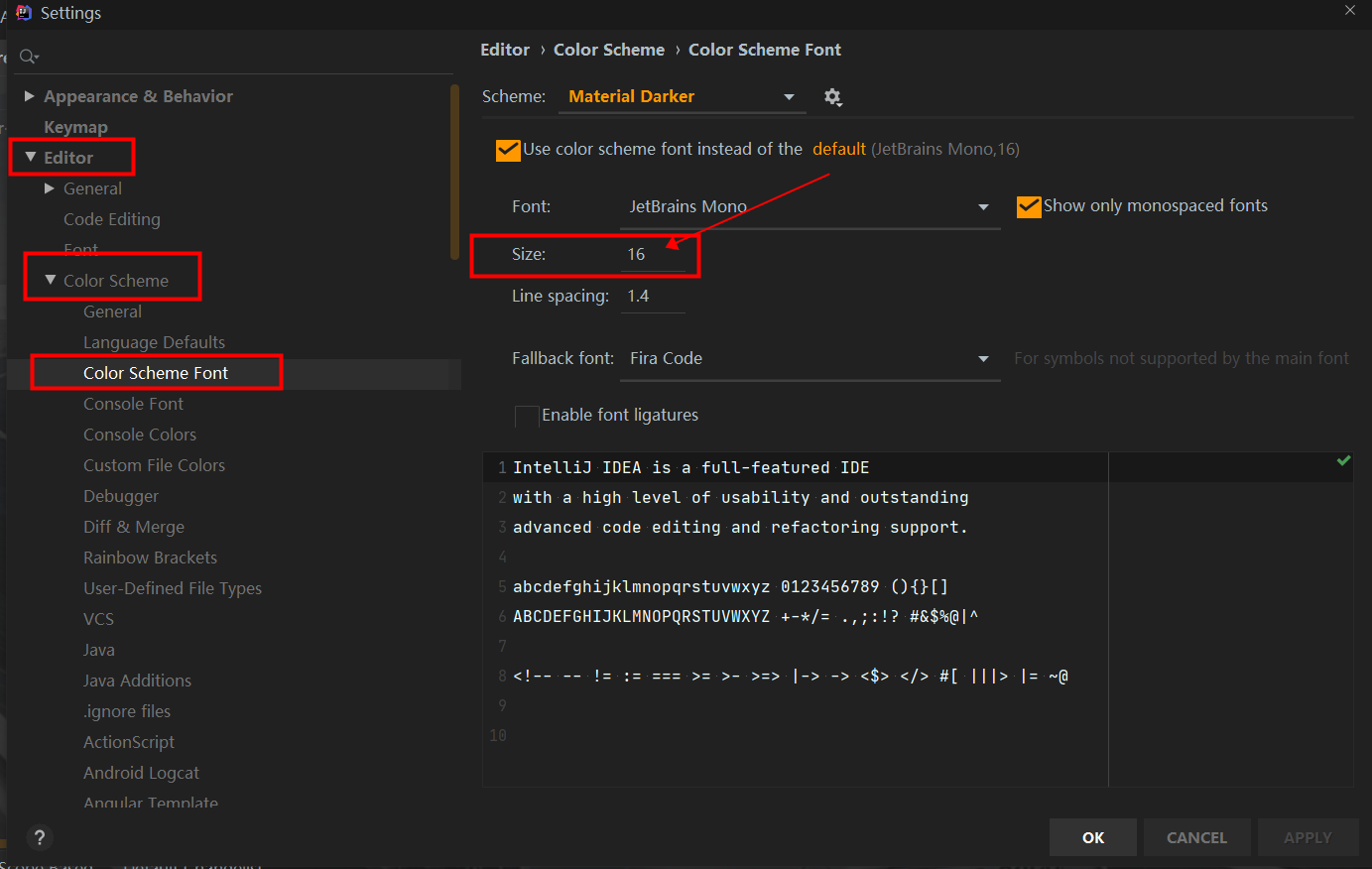Collapse the Editor tree node arrow
This screenshot has height=869, width=1372.
[x=31, y=158]
